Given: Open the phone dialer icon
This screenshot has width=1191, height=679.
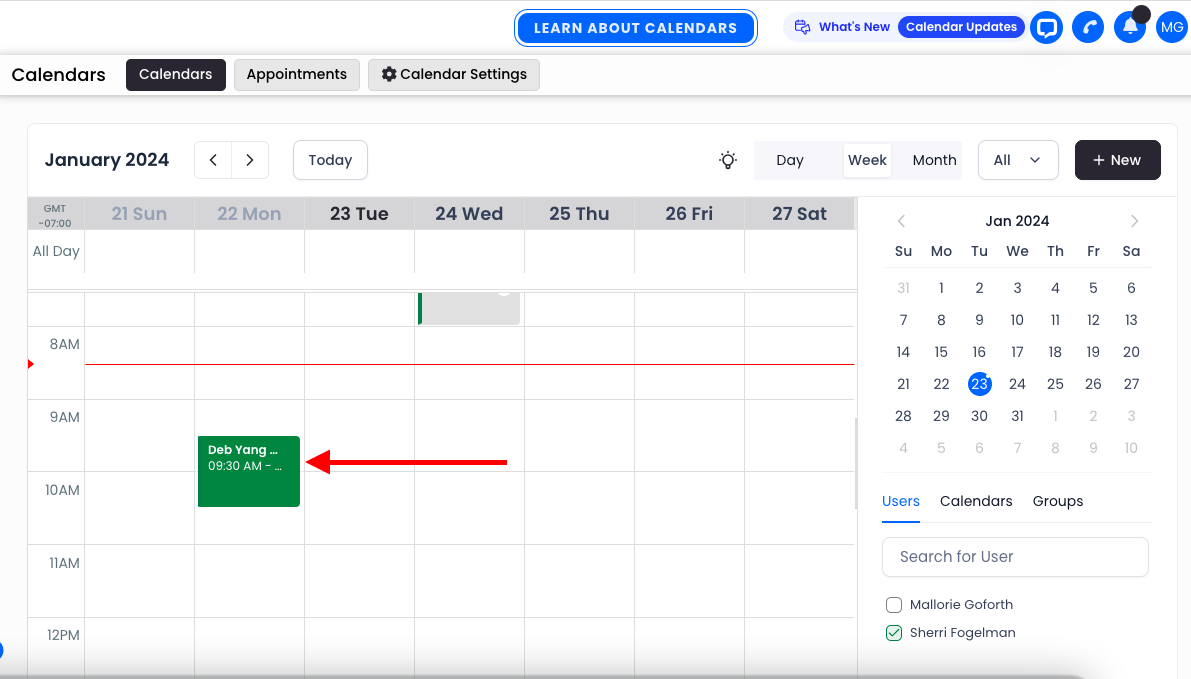Looking at the screenshot, I should point(1088,28).
